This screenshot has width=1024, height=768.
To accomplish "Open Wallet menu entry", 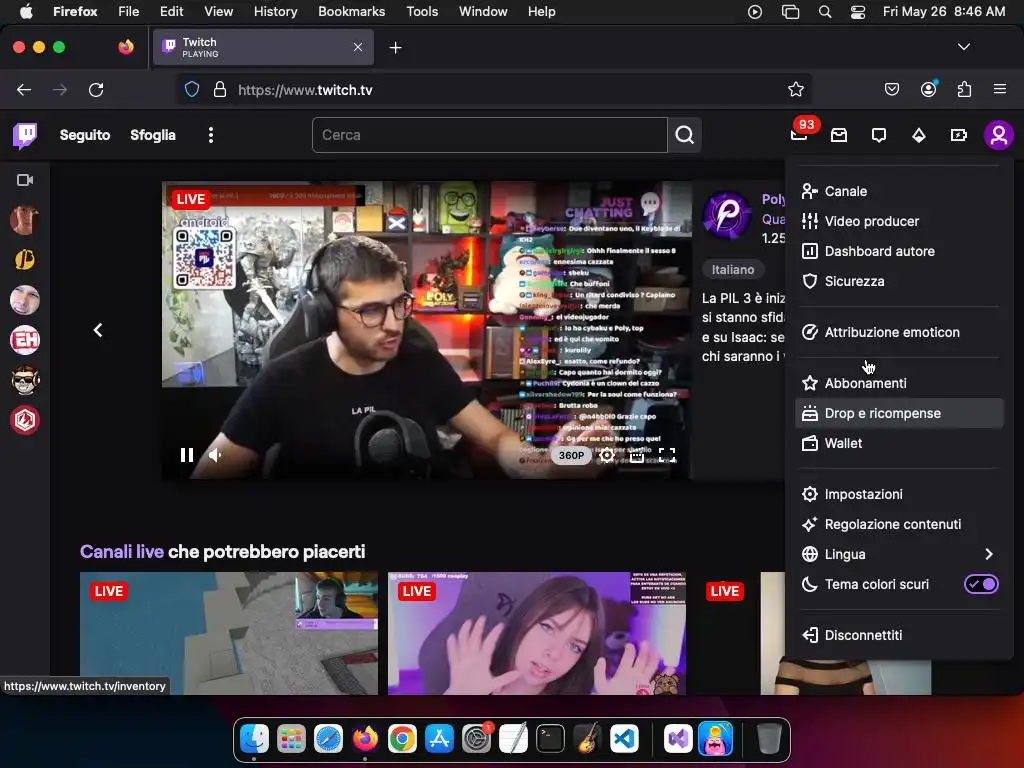I will pyautogui.click(x=900, y=443).
